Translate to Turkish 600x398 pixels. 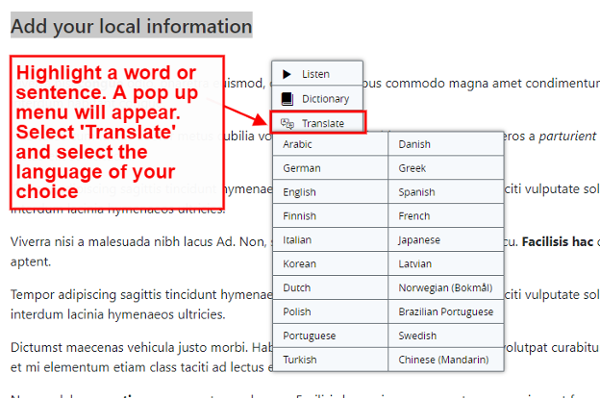tap(330, 360)
